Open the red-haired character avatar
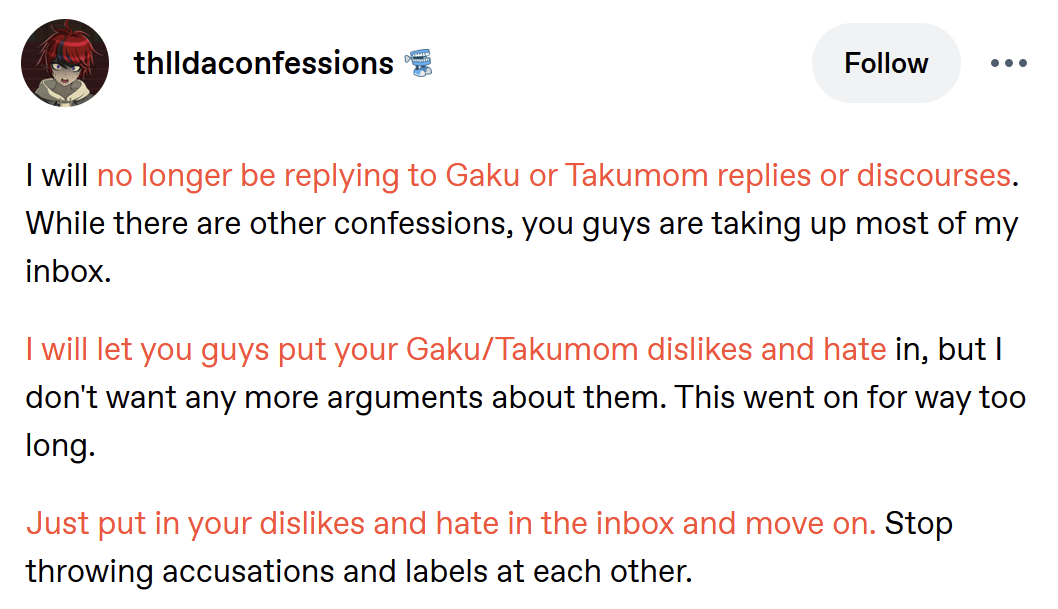This screenshot has width=1058, height=609. [x=65, y=63]
